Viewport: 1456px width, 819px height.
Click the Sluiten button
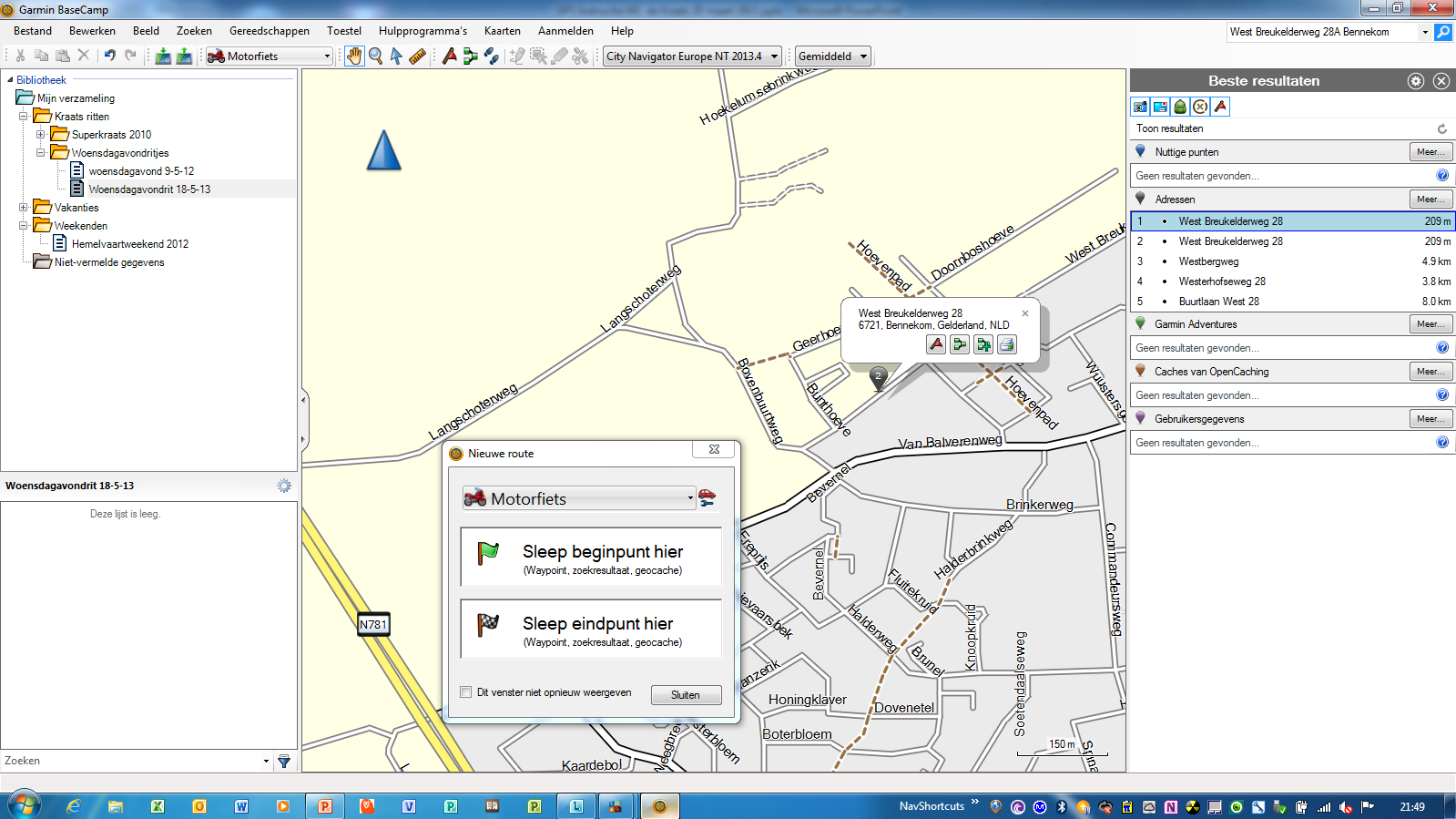pos(686,695)
